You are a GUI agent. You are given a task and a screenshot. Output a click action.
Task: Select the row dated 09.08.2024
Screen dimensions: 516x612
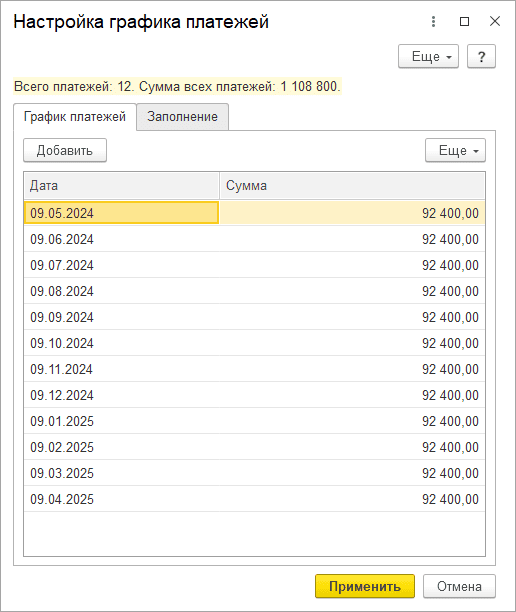tap(254, 291)
